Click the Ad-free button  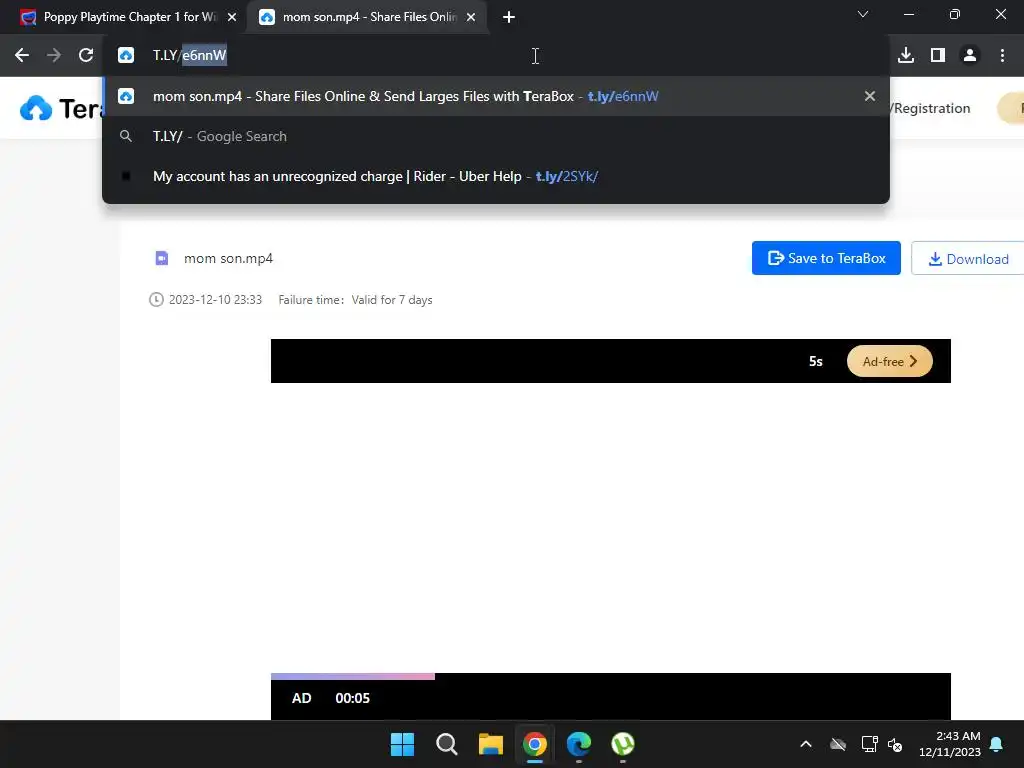[x=889, y=361]
